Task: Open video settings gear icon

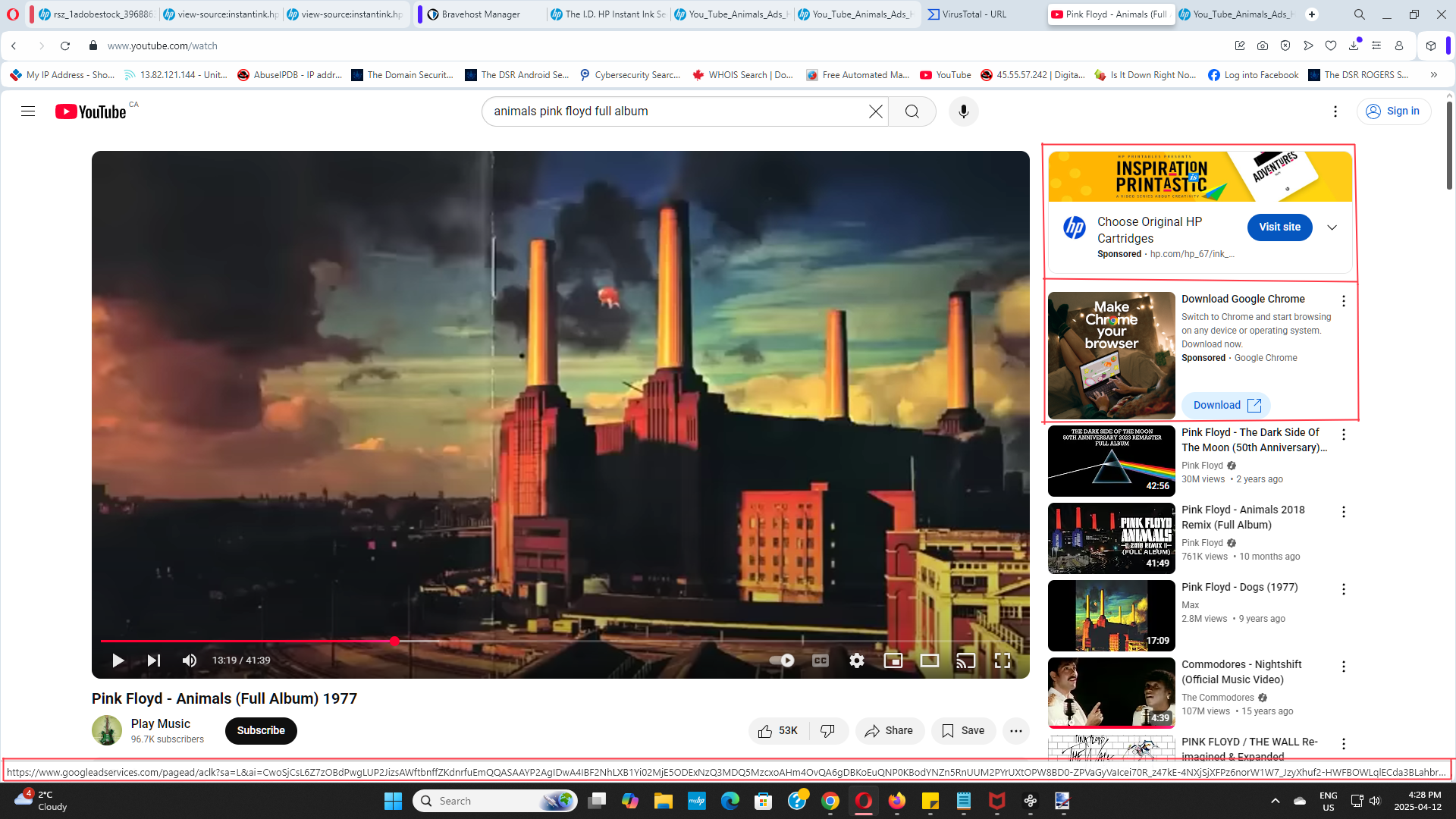Action: tap(857, 661)
